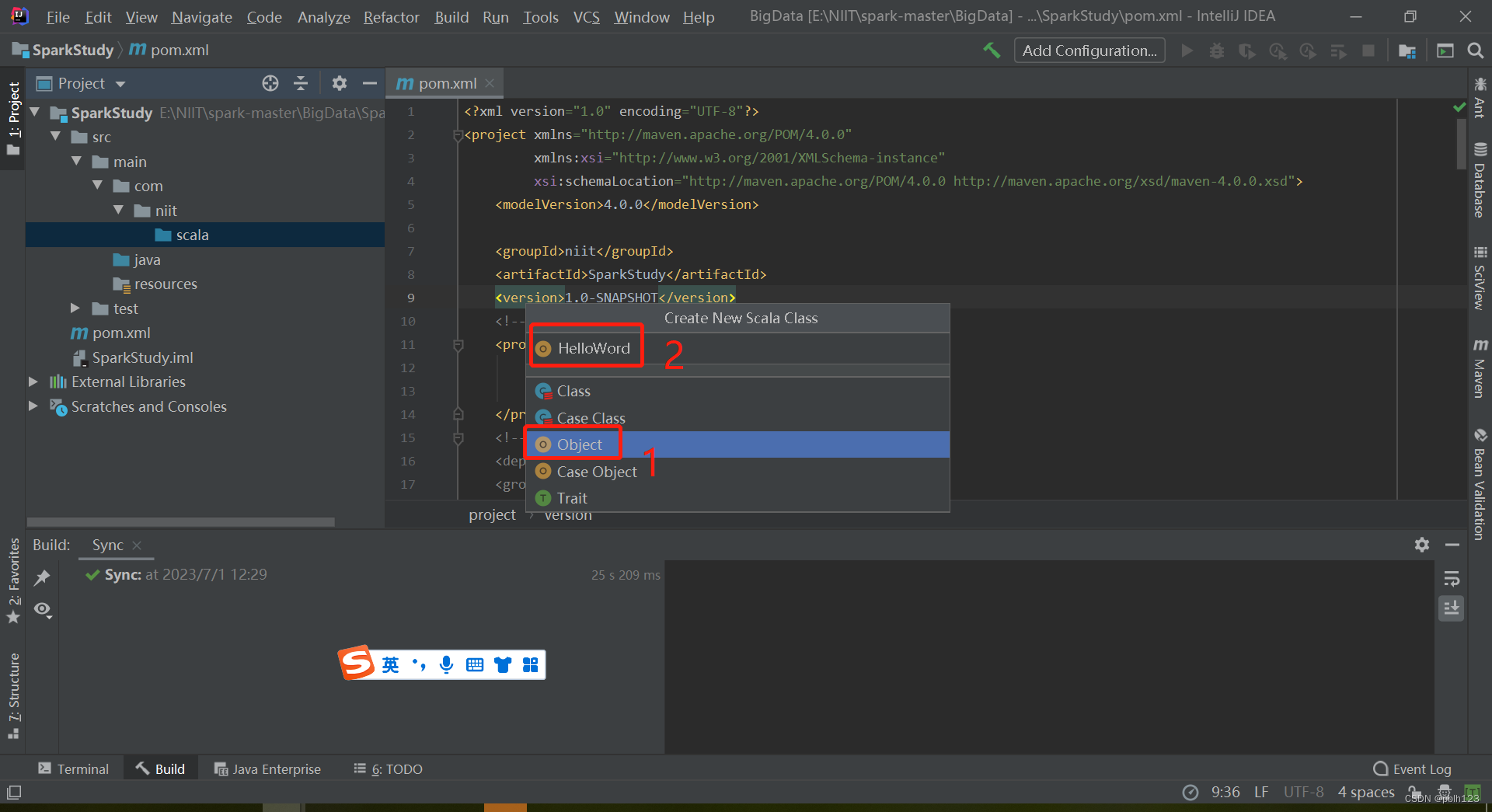Select SparkStudy.iml file

pyautogui.click(x=142, y=357)
